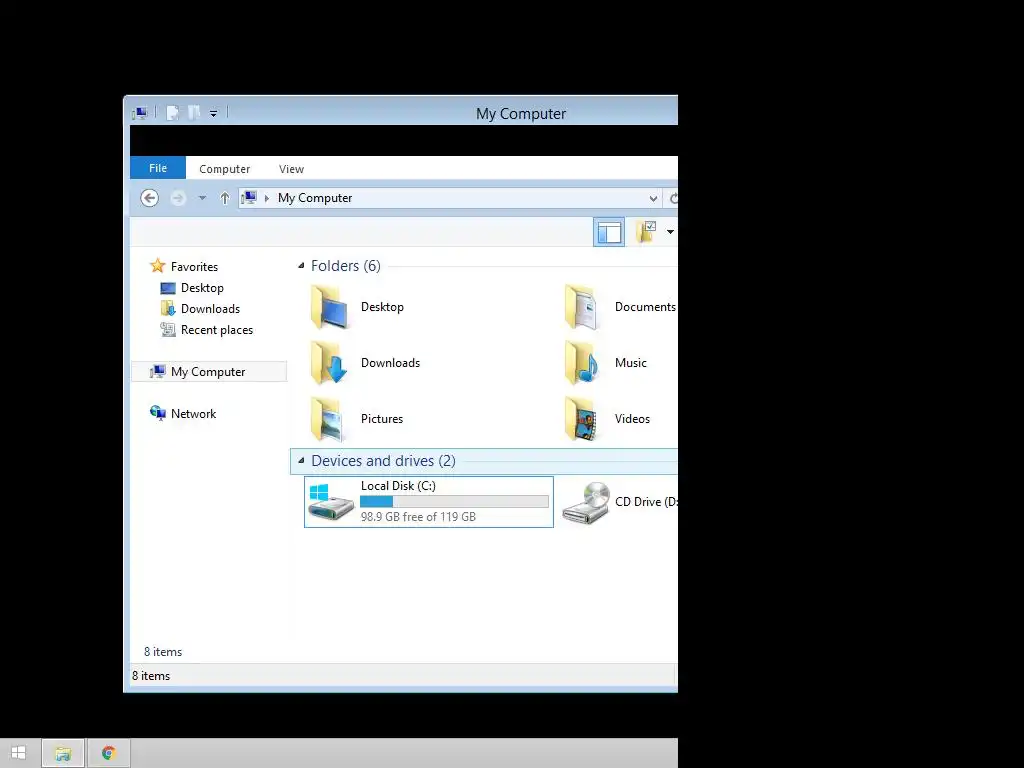Click the Local Disk usage progress bar
Screen dimensions: 1024x768
click(x=454, y=502)
